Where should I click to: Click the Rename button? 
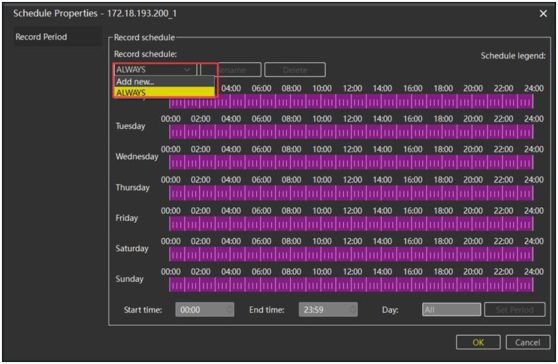point(231,70)
